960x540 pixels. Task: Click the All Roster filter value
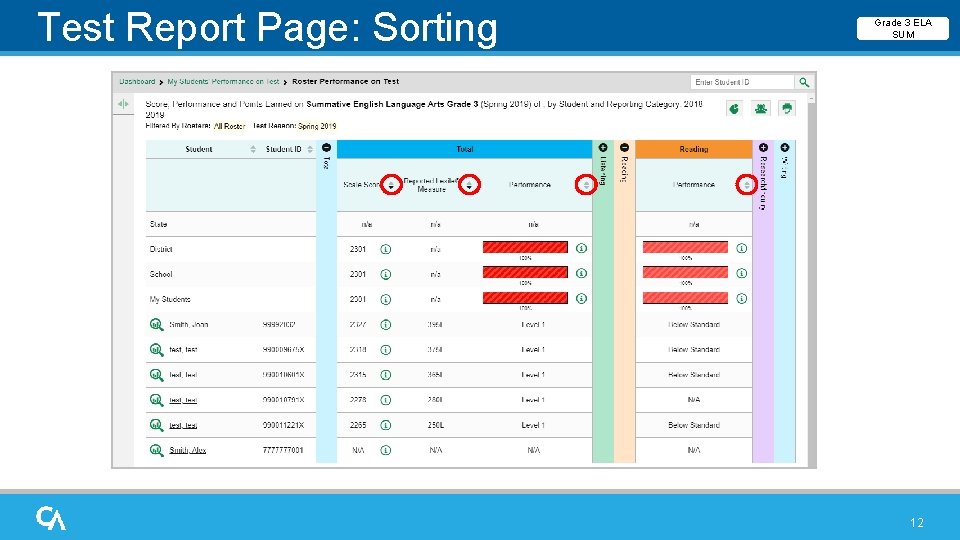click(x=230, y=126)
